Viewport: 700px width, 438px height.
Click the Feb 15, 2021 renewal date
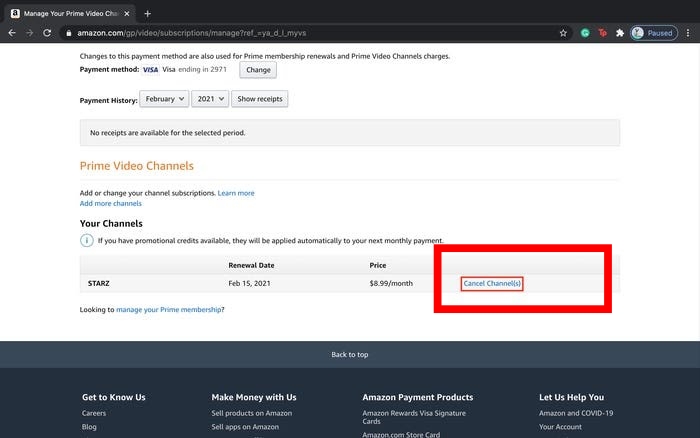249,284
